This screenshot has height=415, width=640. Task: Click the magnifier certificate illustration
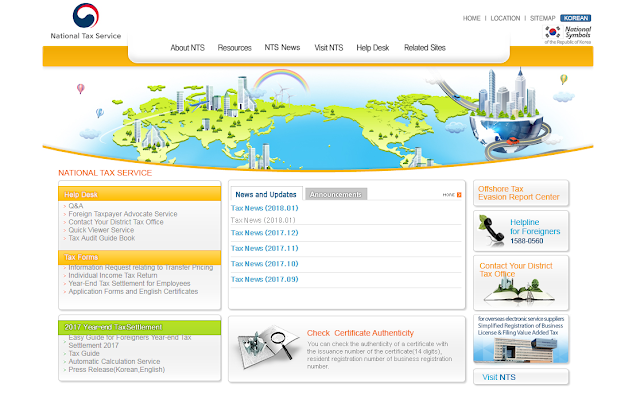point(267,347)
